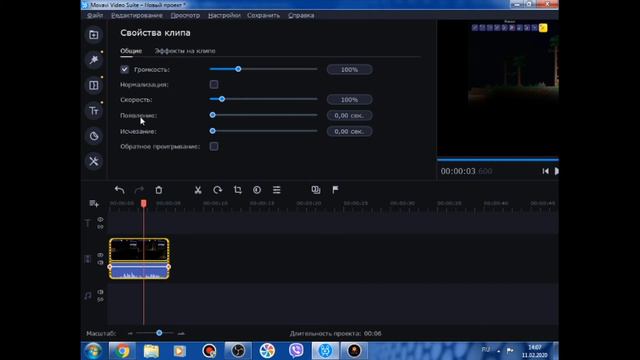
Task: Switch to the Общие tab
Action: (x=131, y=51)
